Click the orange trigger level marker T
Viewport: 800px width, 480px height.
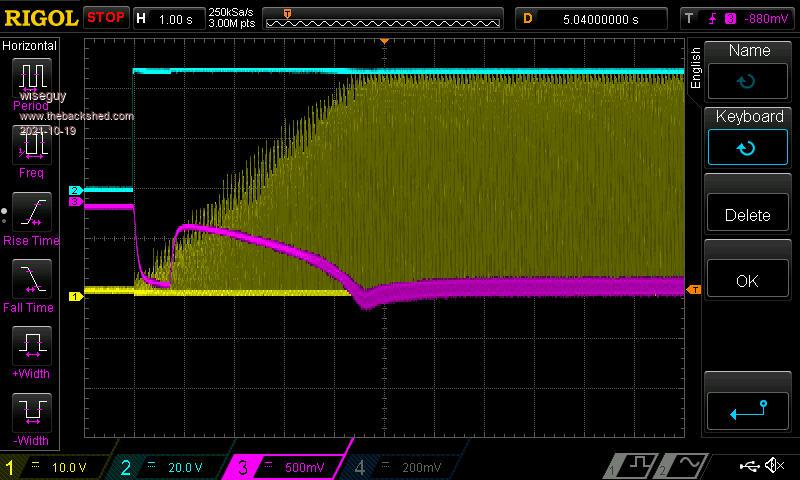(694, 289)
